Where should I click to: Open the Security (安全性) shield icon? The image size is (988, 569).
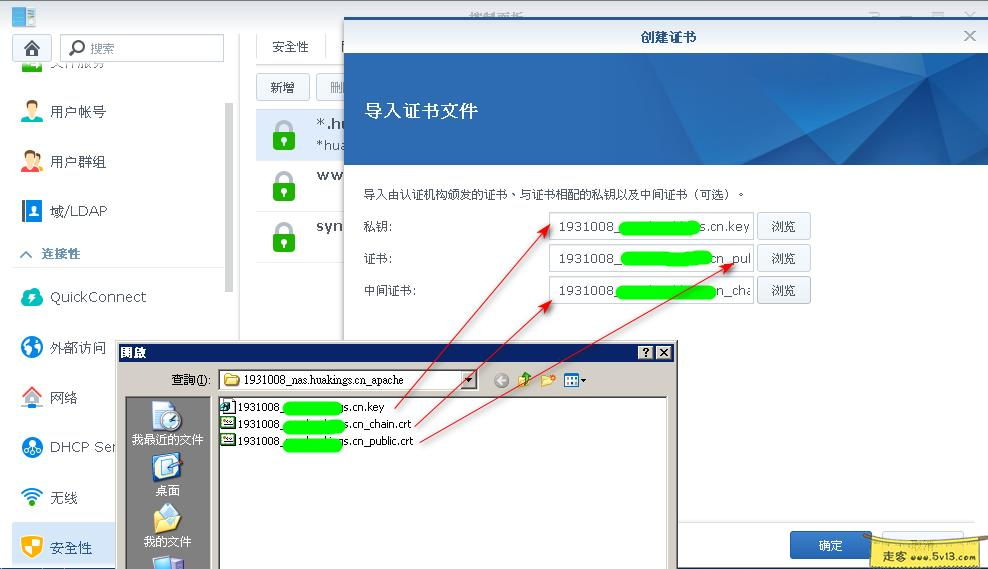[x=32, y=547]
